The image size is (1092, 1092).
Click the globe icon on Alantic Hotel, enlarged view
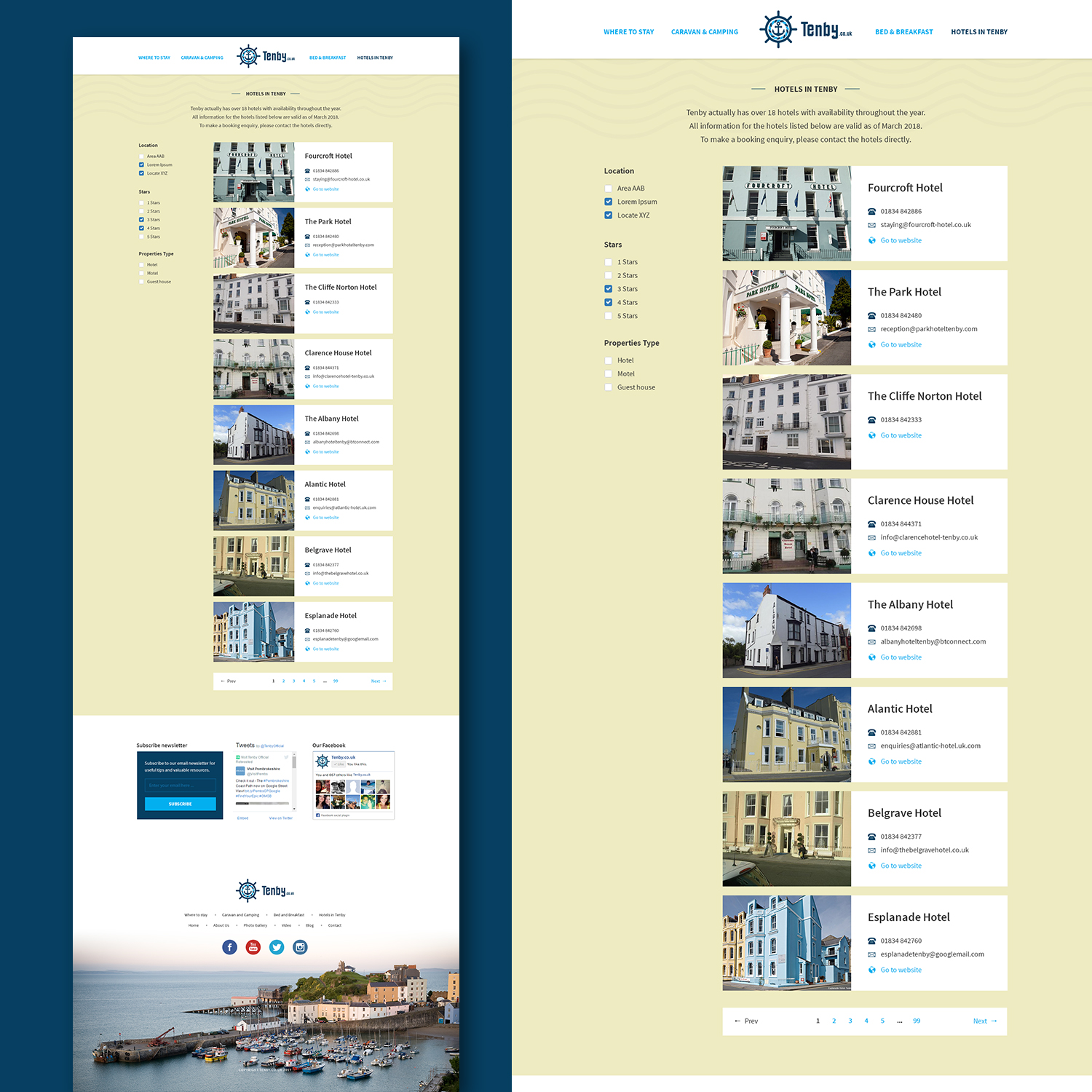pos(872,761)
